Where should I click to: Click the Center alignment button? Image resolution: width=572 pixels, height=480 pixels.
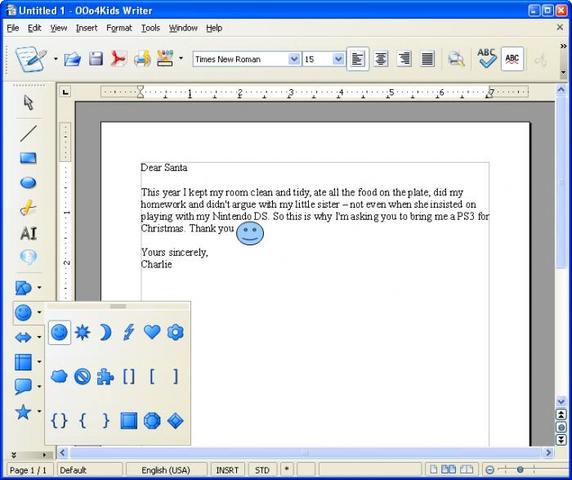coord(381,59)
